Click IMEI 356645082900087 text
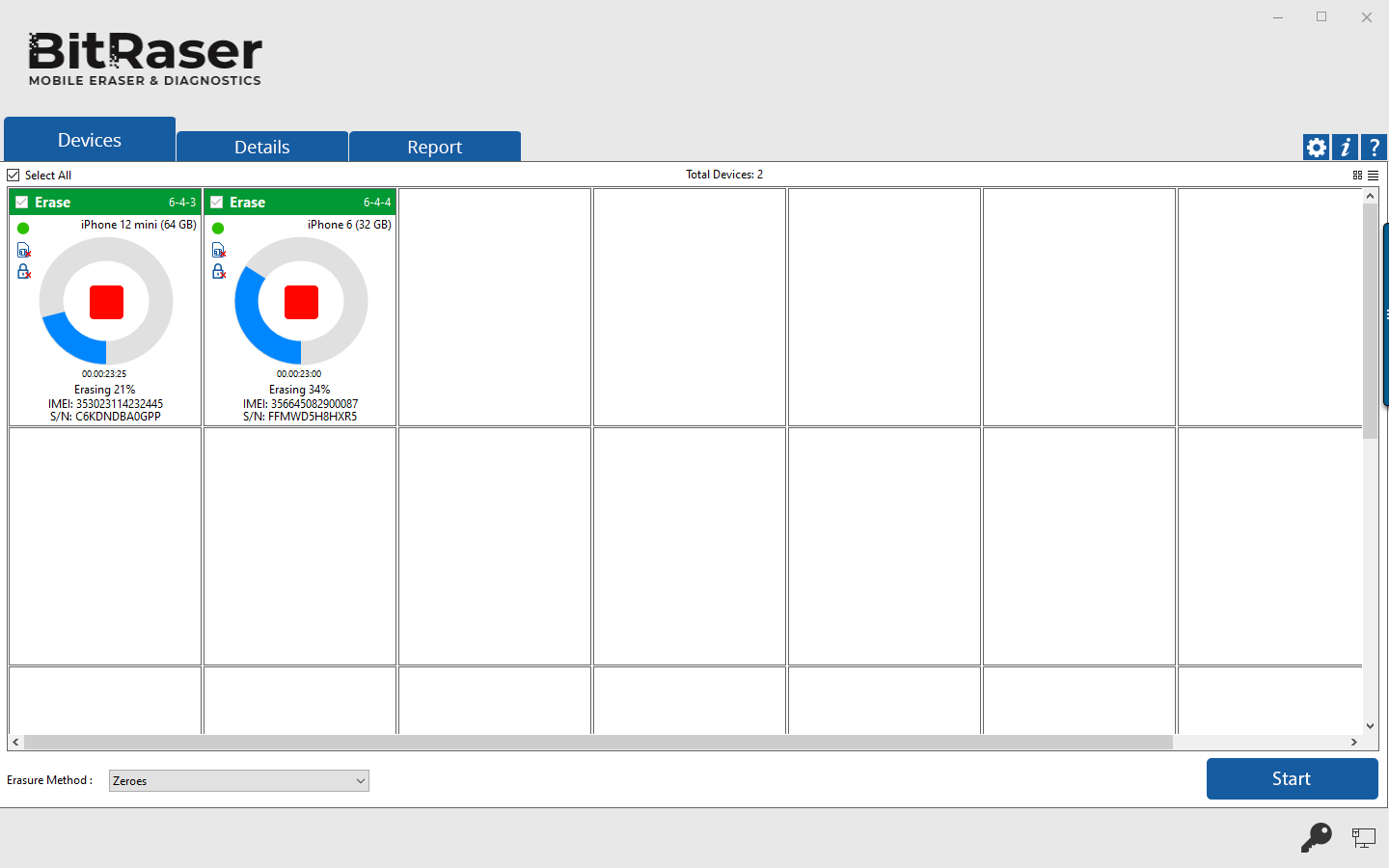Screen dimensions: 1389x868 point(301,404)
